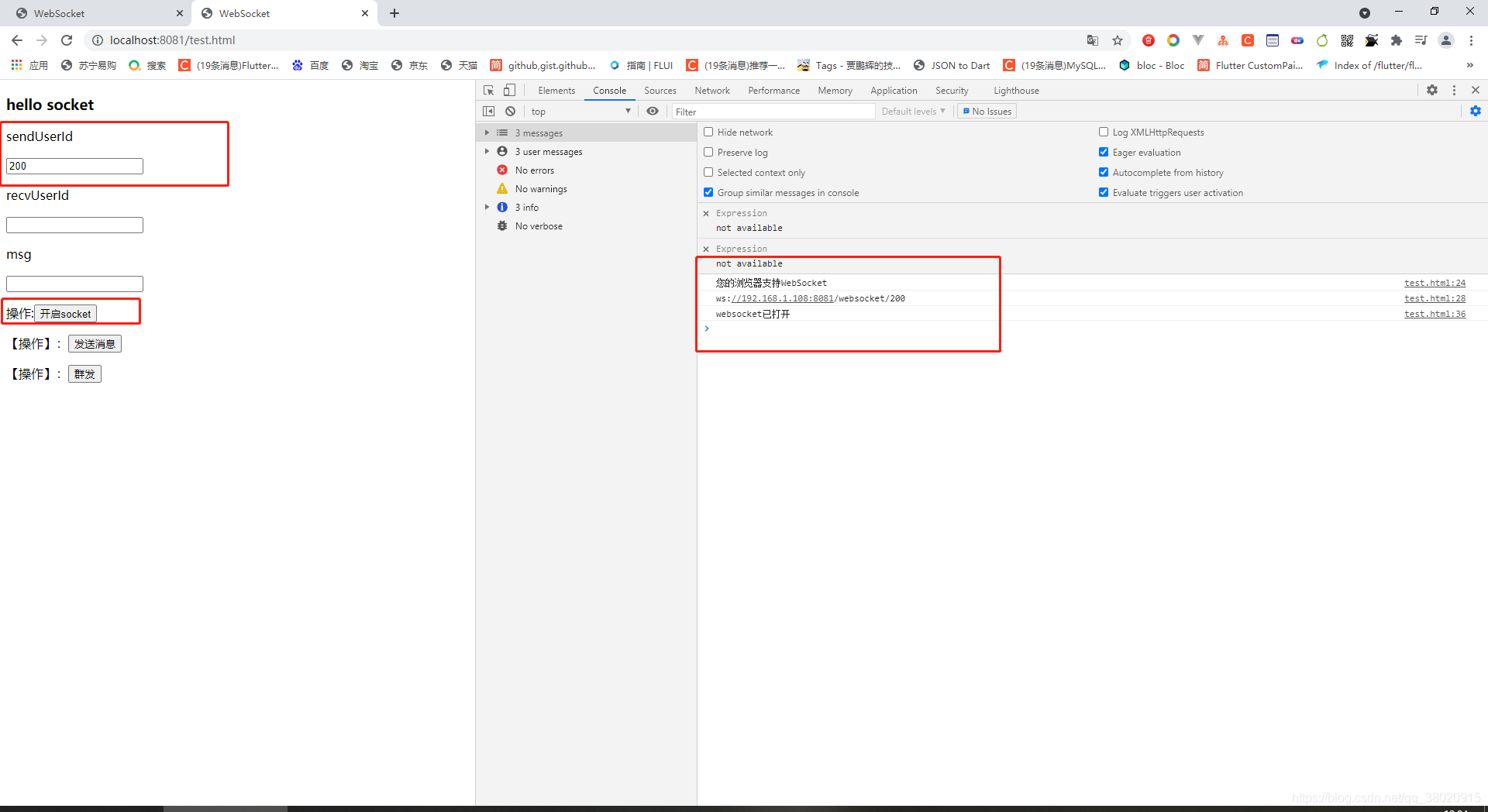Image resolution: width=1488 pixels, height=812 pixels.
Task: Expand the 3 messages group
Action: pyautogui.click(x=487, y=133)
